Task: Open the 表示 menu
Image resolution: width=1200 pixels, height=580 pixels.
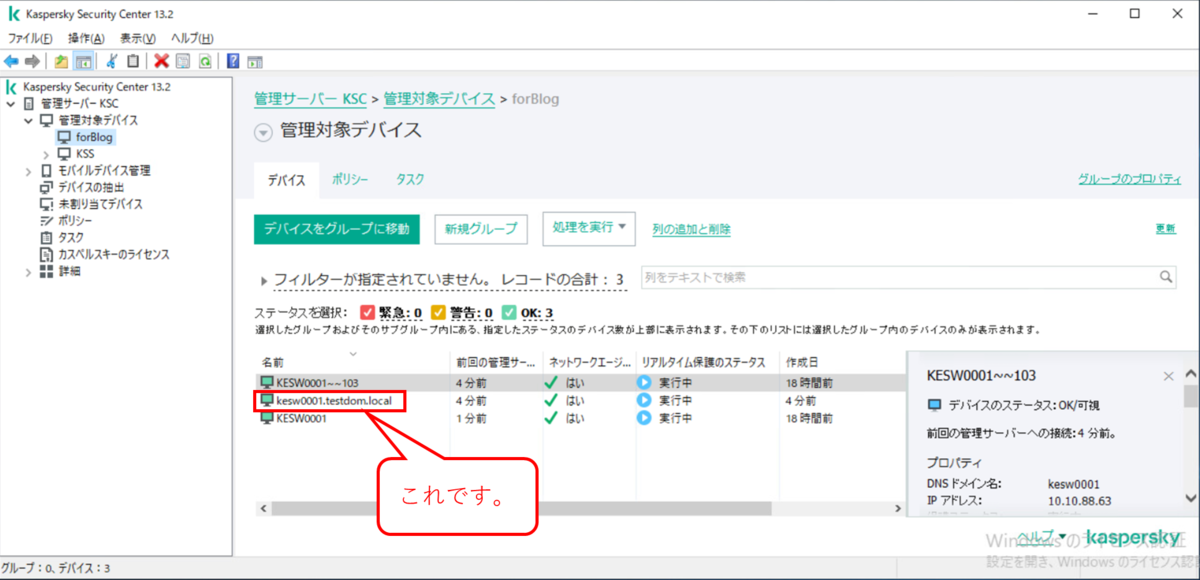Action: click(137, 38)
